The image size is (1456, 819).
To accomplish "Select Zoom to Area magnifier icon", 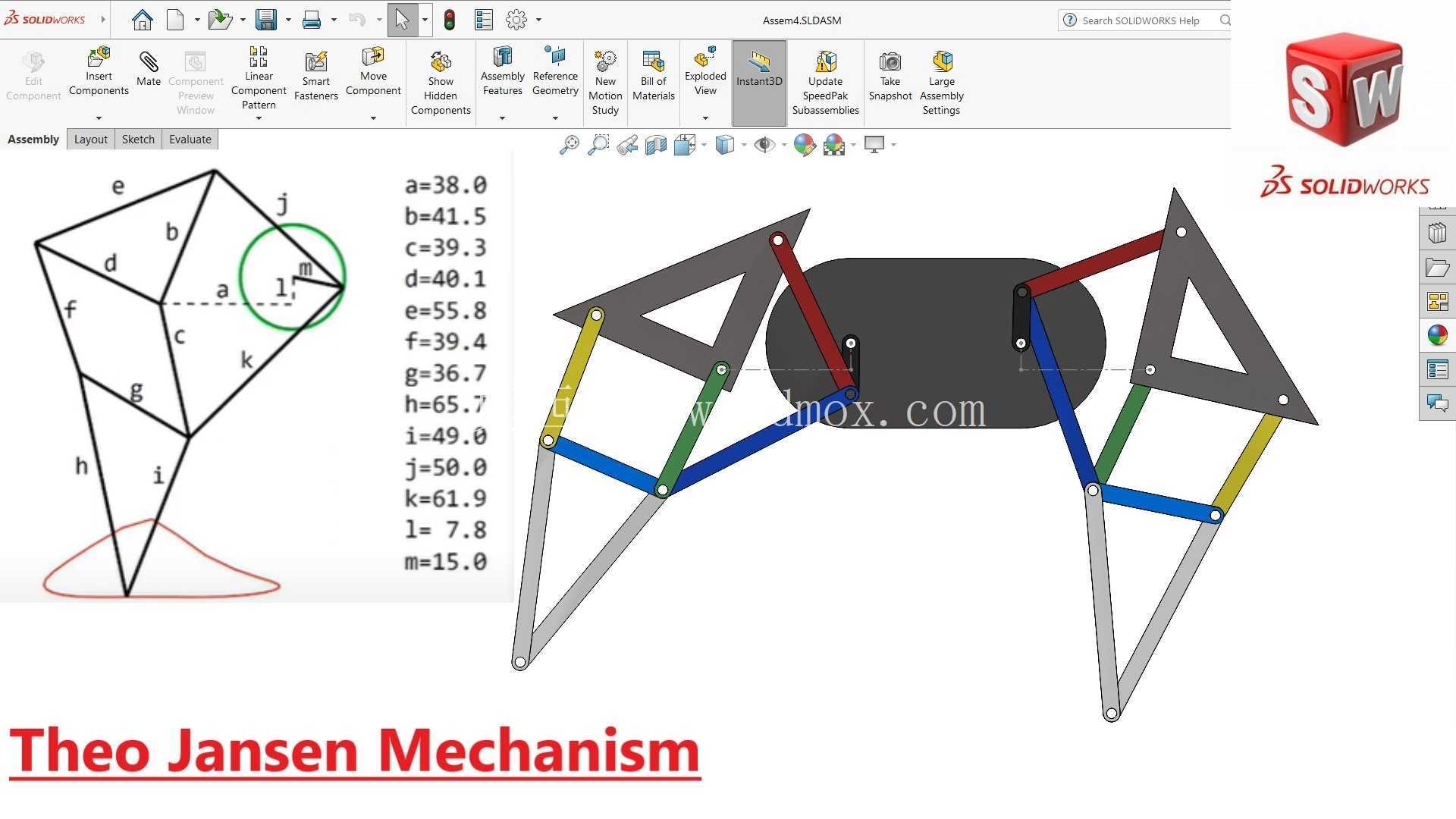I will pyautogui.click(x=598, y=144).
